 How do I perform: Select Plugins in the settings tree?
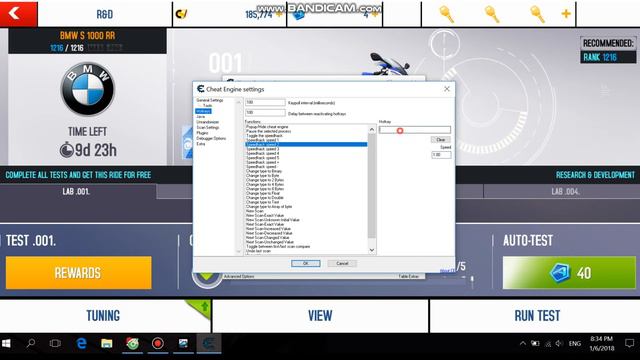pos(202,133)
